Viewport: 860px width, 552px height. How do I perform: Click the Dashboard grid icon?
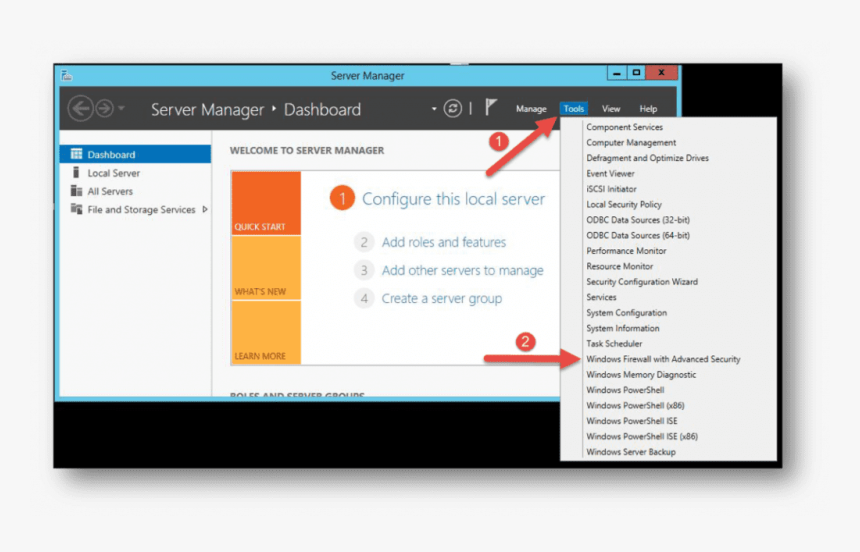76,154
